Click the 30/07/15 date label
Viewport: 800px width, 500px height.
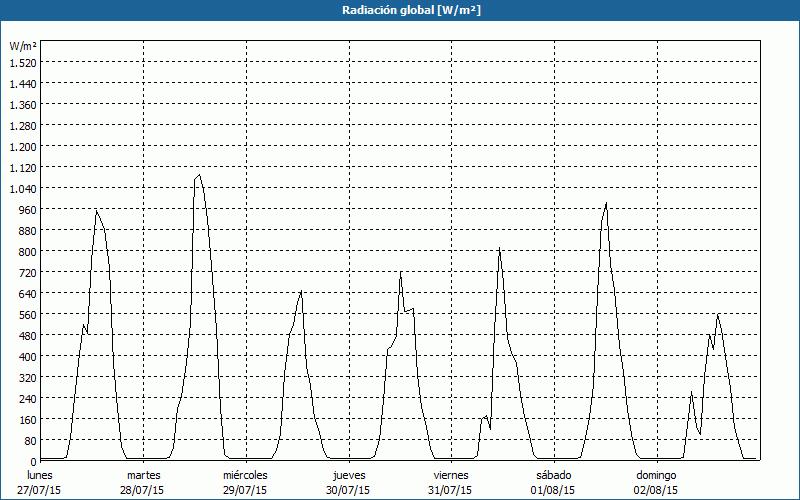(x=348, y=490)
